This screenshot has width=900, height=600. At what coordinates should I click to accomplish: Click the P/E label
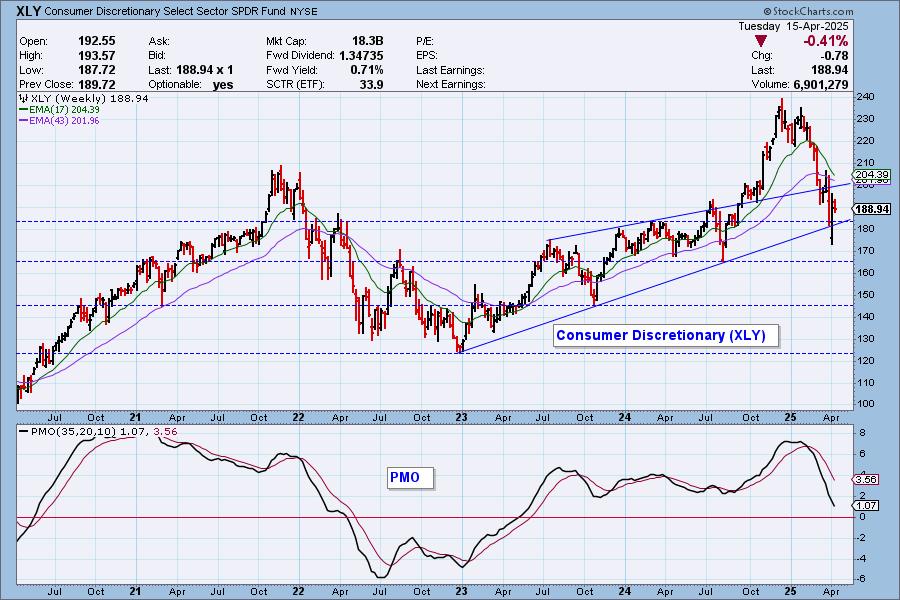point(425,41)
